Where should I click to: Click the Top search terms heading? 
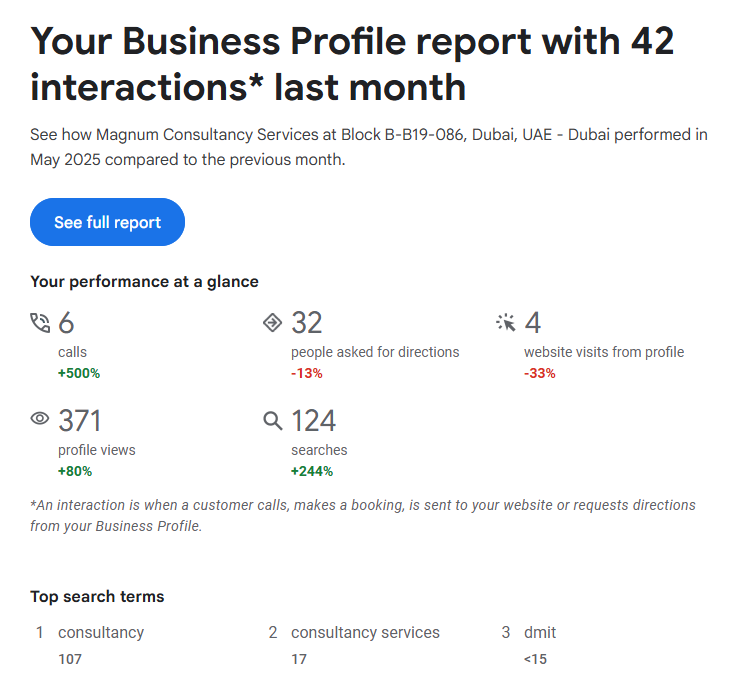pyautogui.click(x=97, y=596)
